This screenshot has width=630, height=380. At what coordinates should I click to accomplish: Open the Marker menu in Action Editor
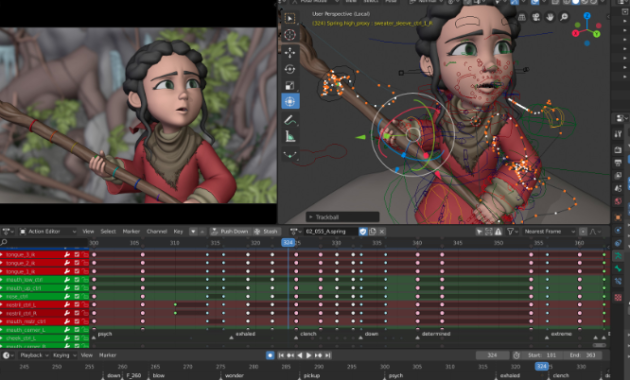[131, 231]
